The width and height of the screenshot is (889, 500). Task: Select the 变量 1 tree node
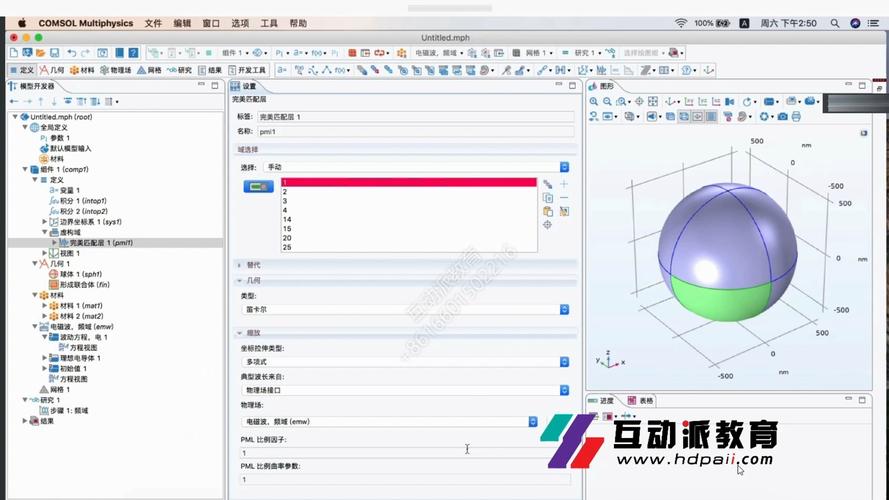pos(65,190)
